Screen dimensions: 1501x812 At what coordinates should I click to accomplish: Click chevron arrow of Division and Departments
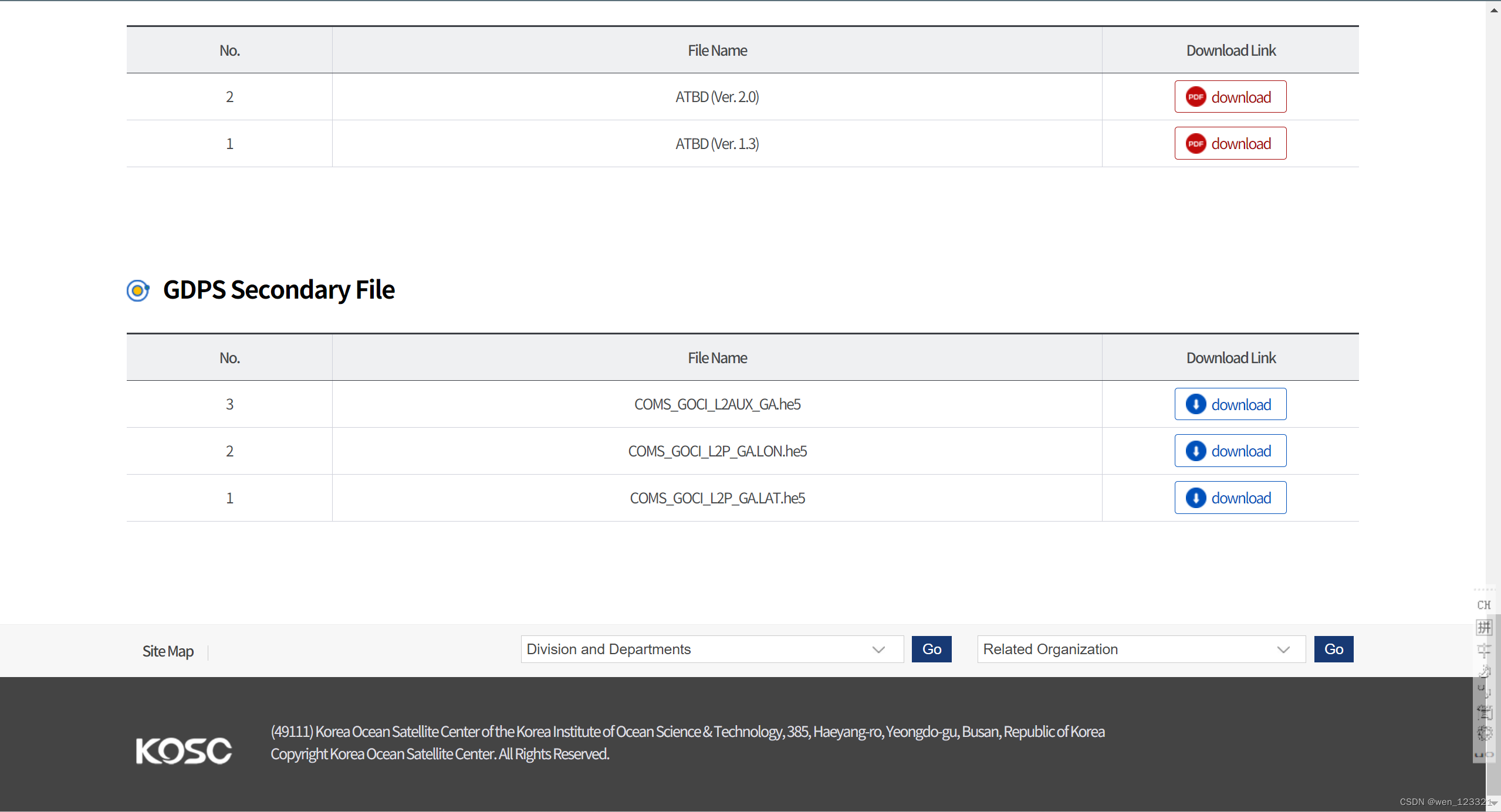pos(878,649)
